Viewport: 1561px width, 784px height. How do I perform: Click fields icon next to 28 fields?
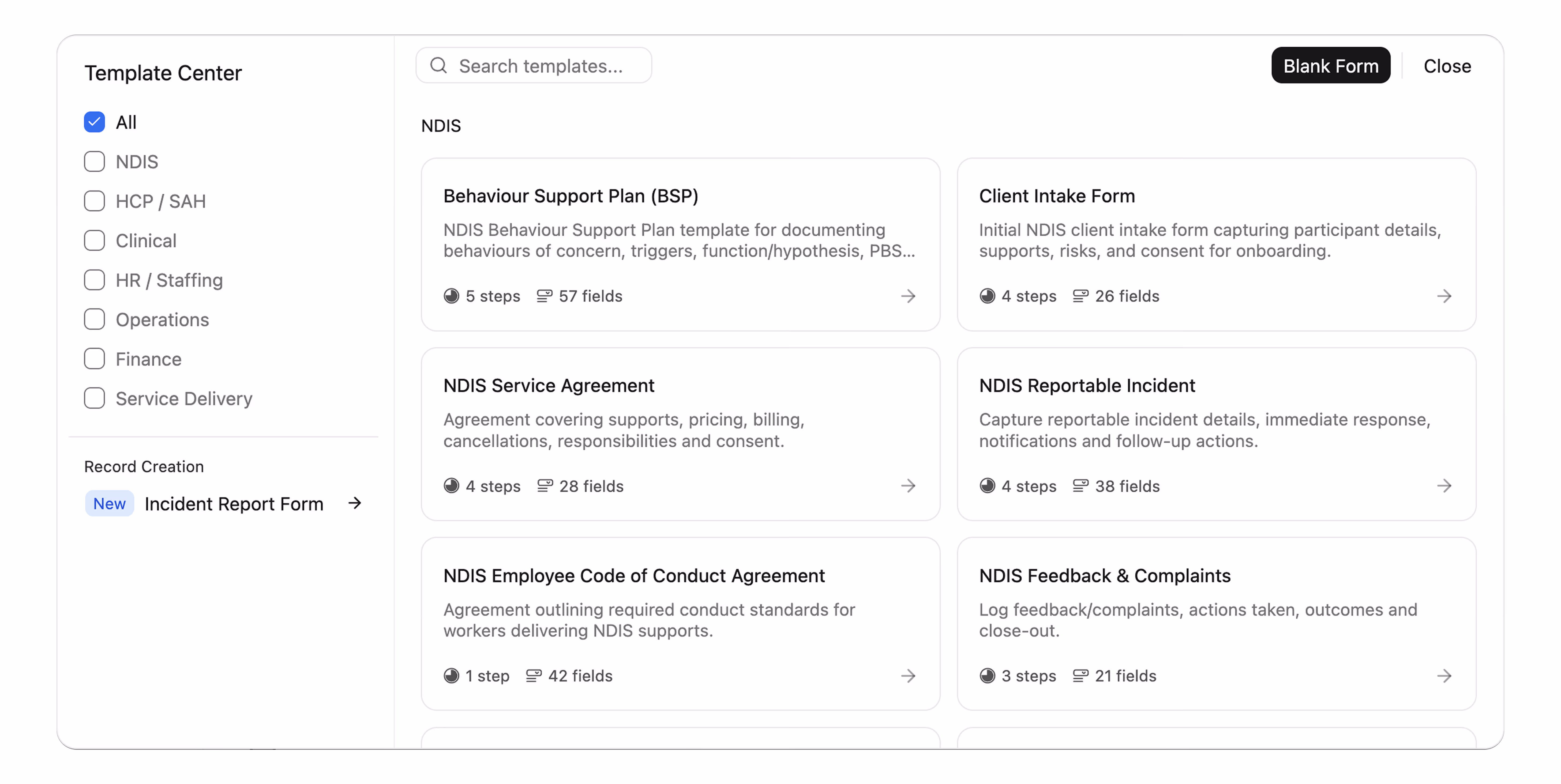click(x=545, y=486)
